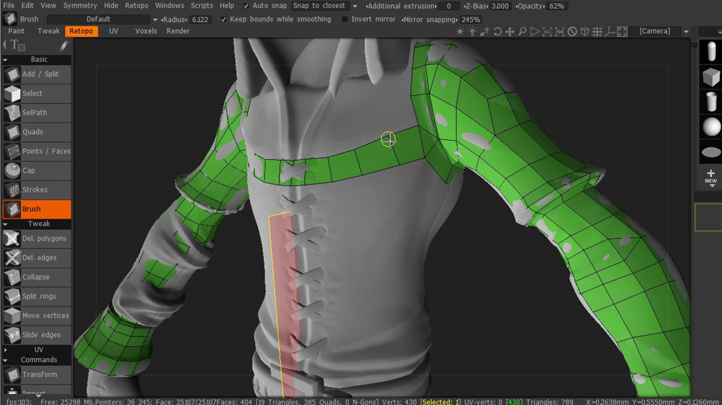The image size is (722, 405).
Task: Pick the Move vertices tool
Action: 37,316
